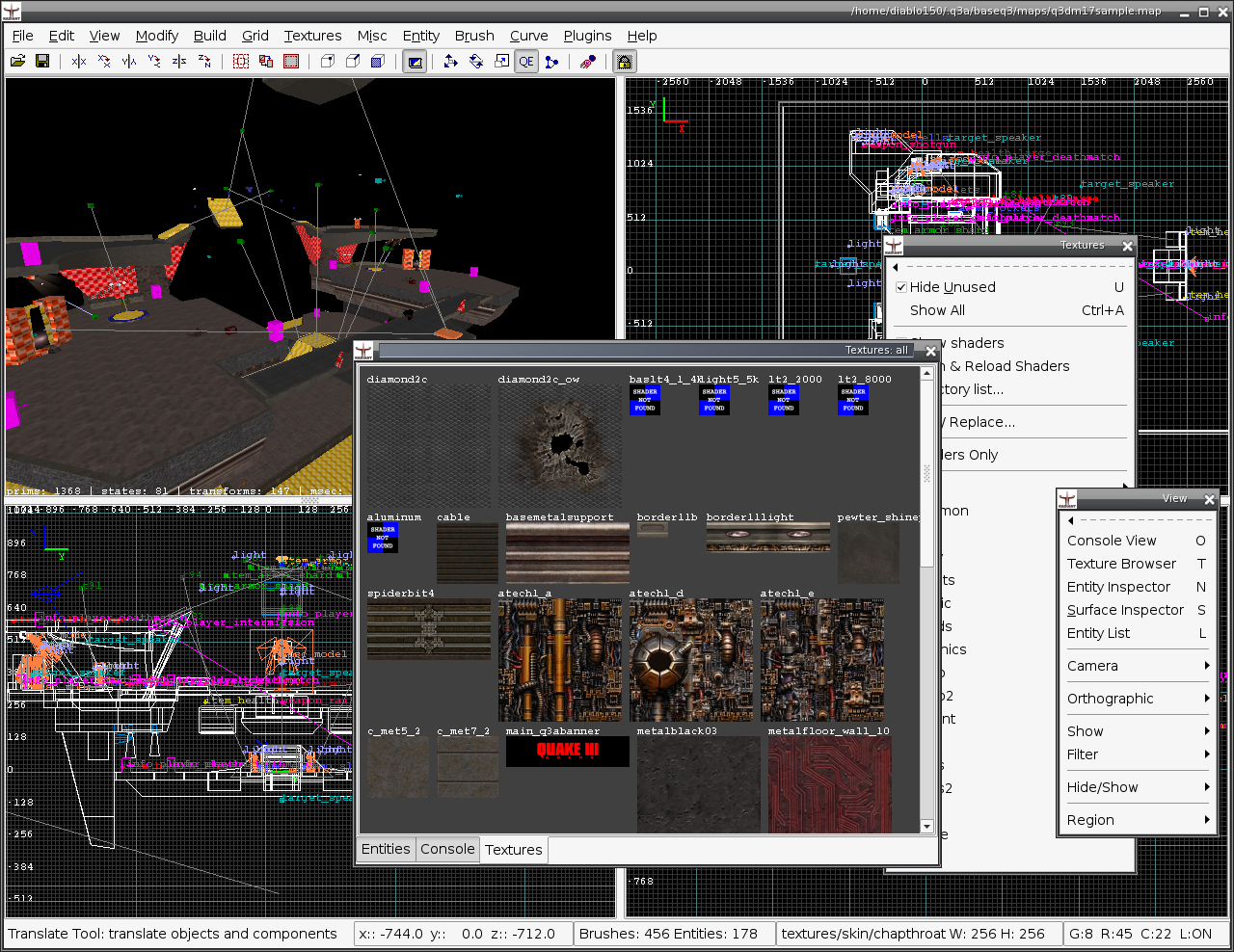Click the G:8 R:45 C:22 L:ON status

tap(1140, 934)
